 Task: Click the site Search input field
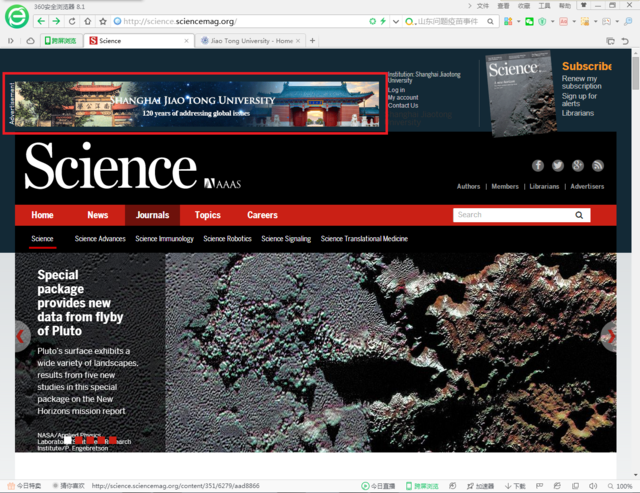coord(512,215)
